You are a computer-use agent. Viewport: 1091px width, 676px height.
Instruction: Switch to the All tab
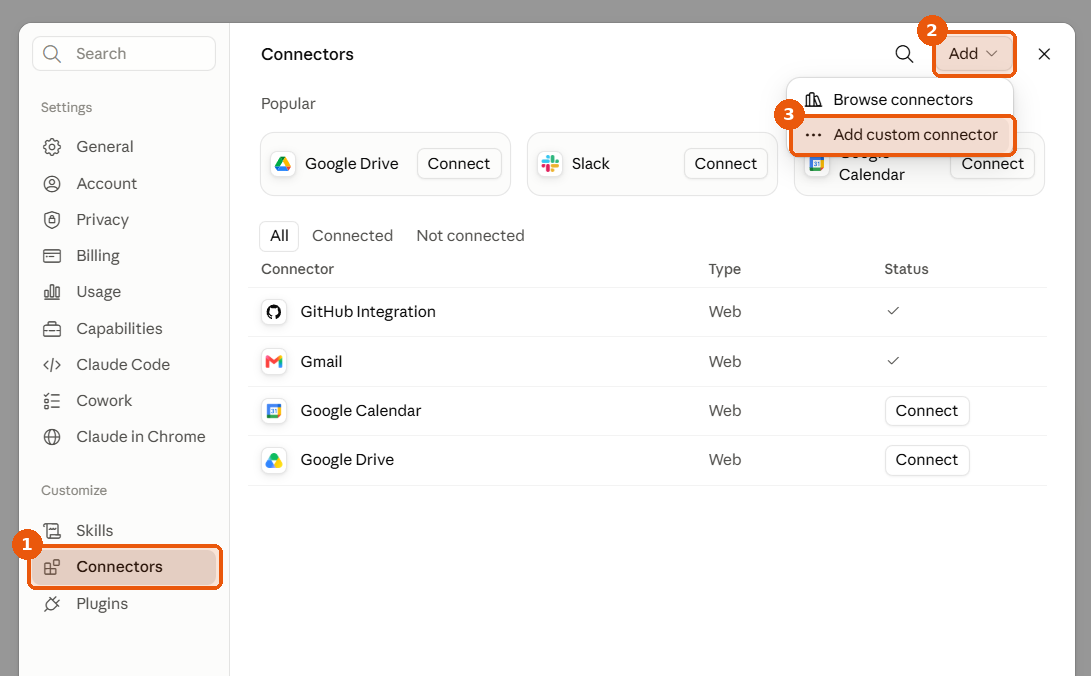[279, 236]
